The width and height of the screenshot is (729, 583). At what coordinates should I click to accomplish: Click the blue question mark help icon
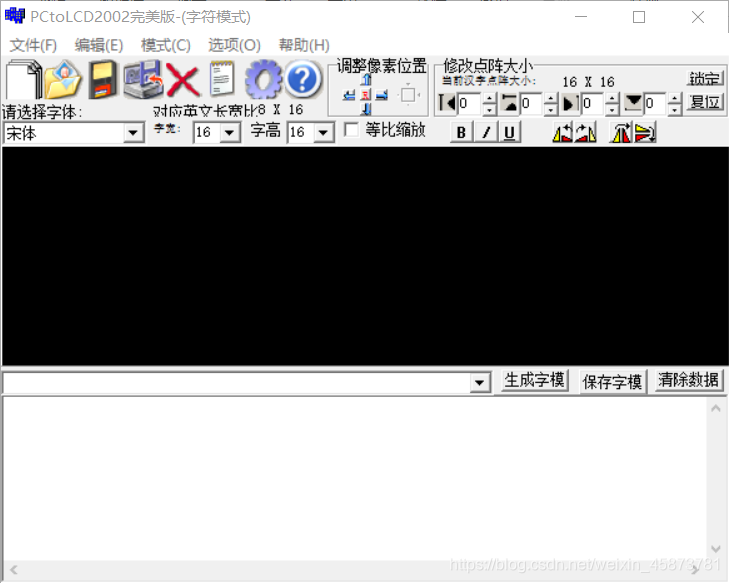tap(303, 80)
